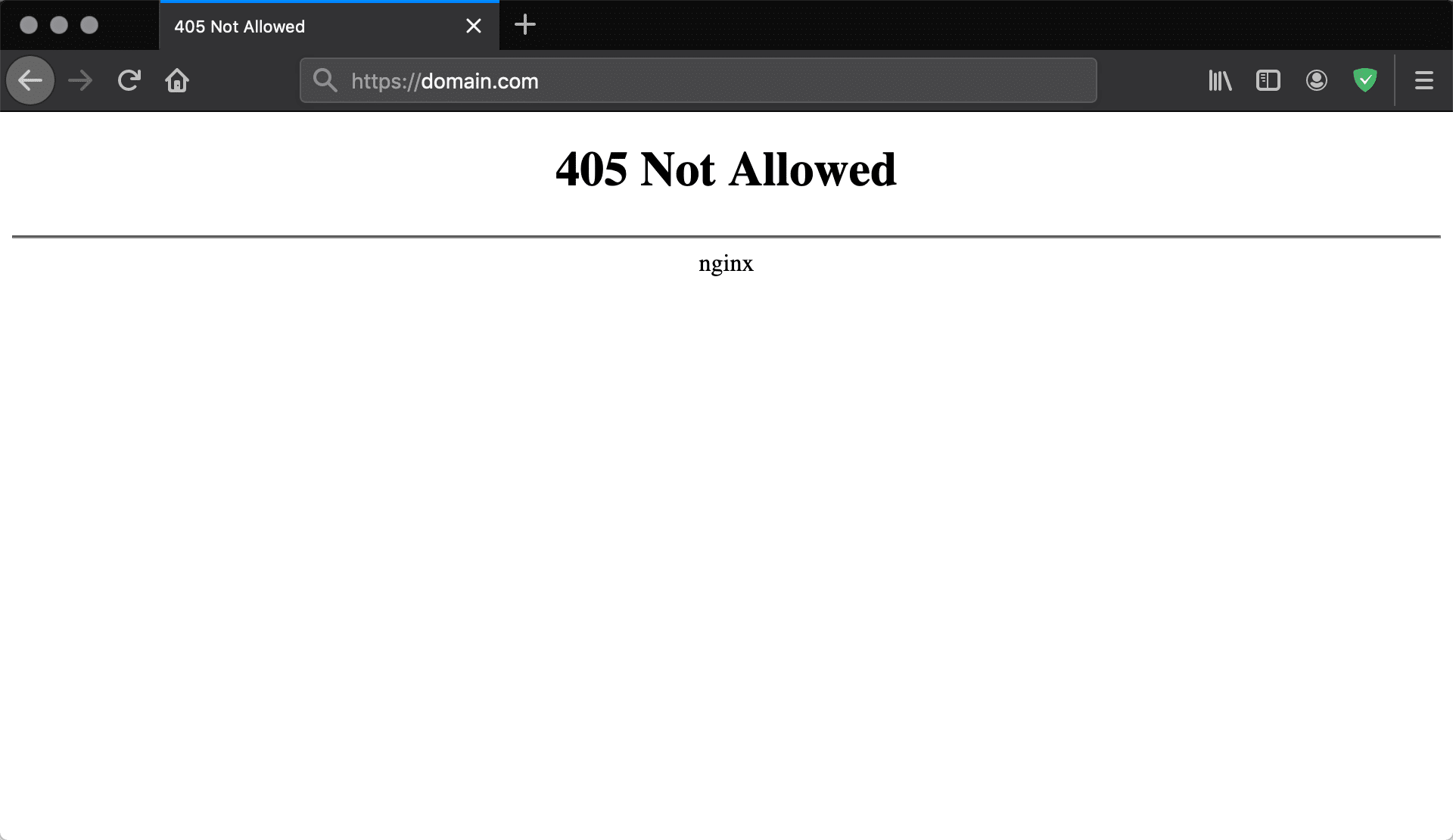Toggle the uBlock Origin extension enable/disable
Screen dimensions: 1453x840
tap(1365, 80)
